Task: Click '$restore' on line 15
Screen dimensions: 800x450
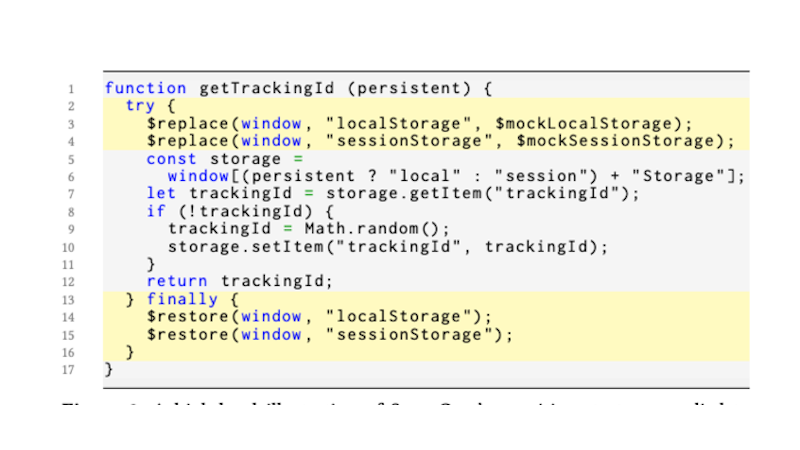Action: (x=188, y=335)
